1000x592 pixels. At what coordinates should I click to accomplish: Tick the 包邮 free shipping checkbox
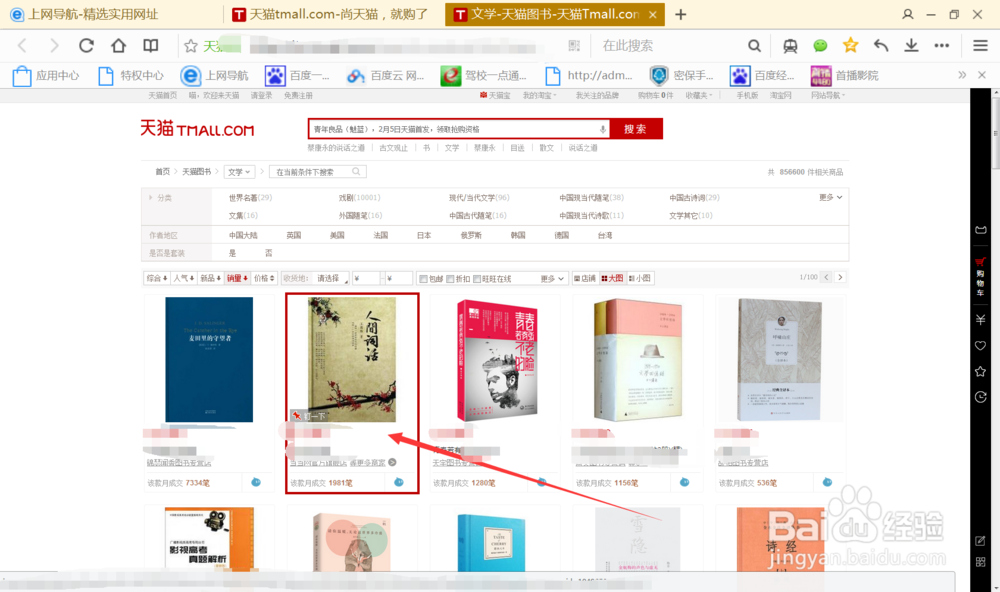423,279
